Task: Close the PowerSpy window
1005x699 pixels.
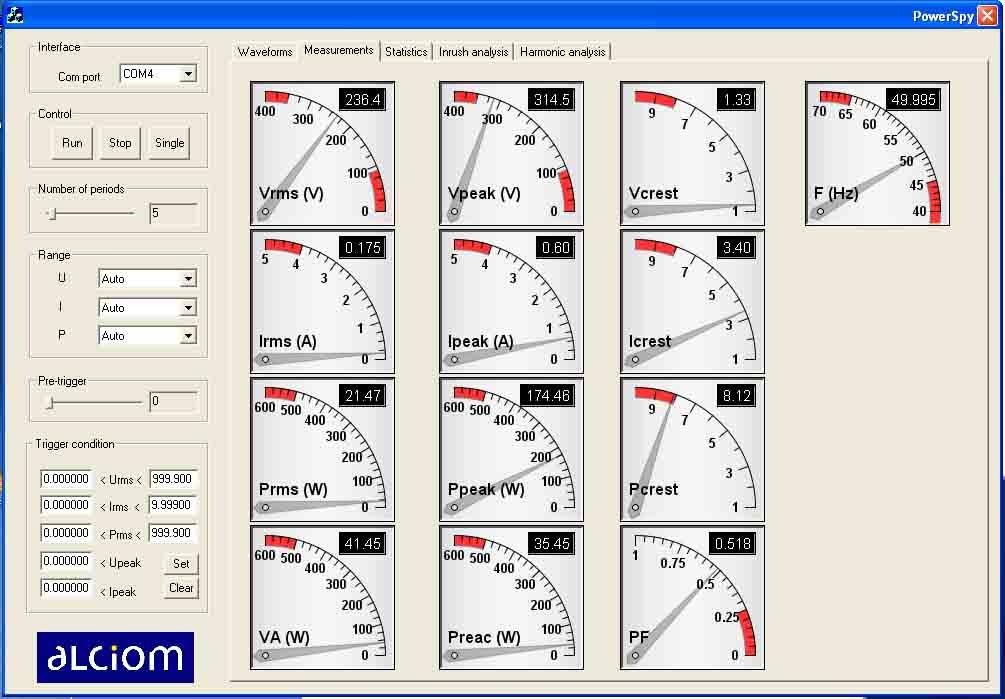Action: point(987,15)
